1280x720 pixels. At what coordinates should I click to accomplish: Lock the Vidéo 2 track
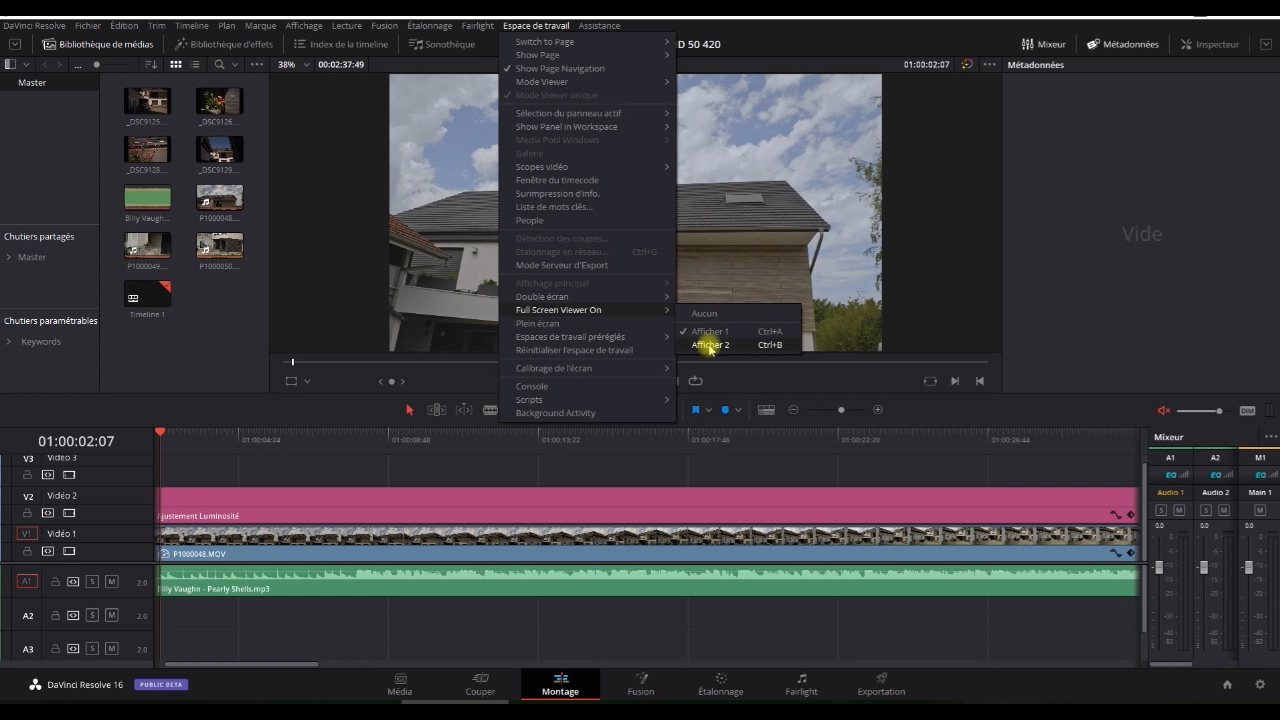pyautogui.click(x=28, y=513)
